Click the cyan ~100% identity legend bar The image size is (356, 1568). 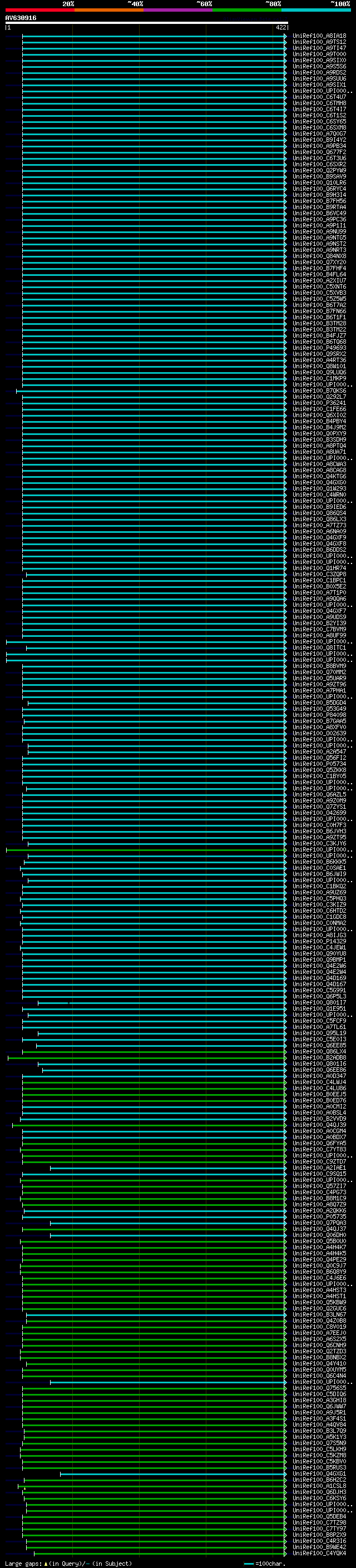[x=315, y=10]
